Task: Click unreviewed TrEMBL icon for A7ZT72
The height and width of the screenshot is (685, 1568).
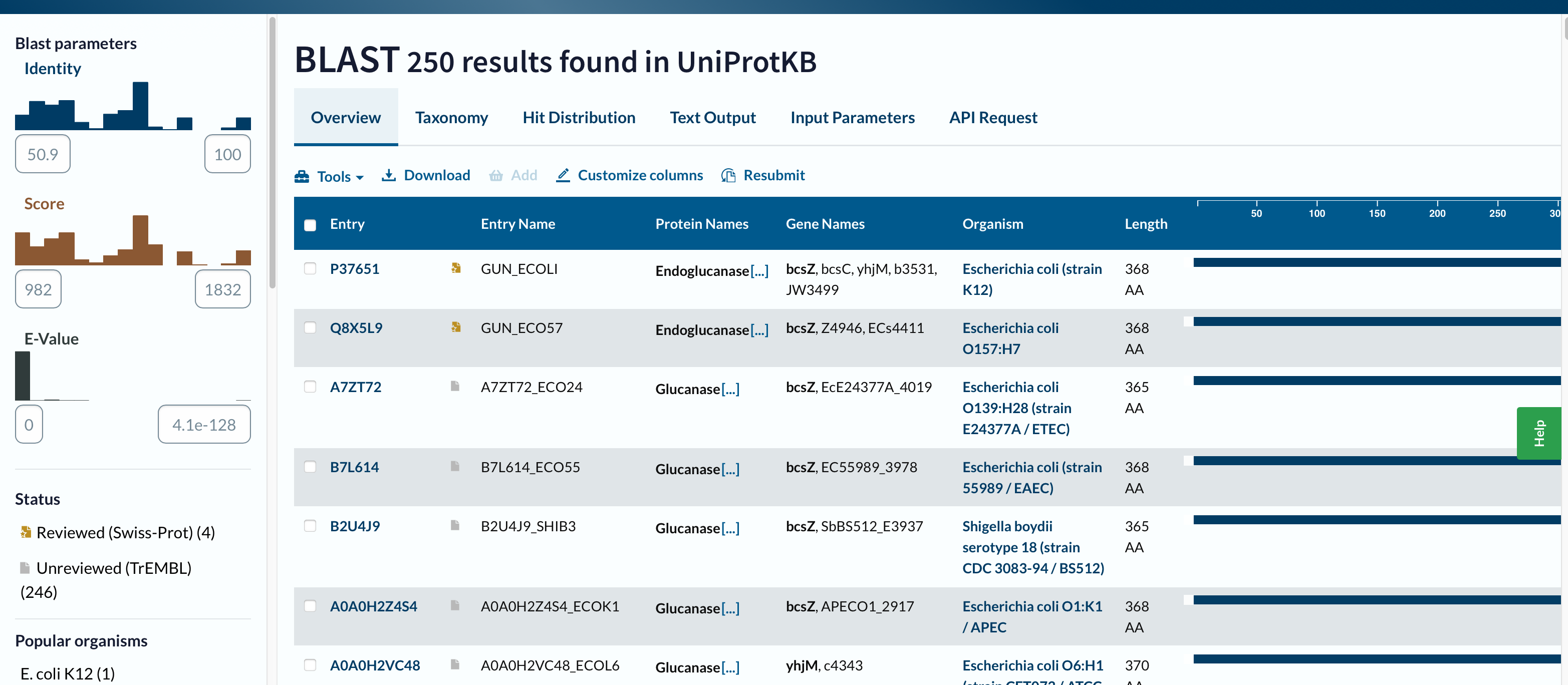Action: tap(455, 386)
